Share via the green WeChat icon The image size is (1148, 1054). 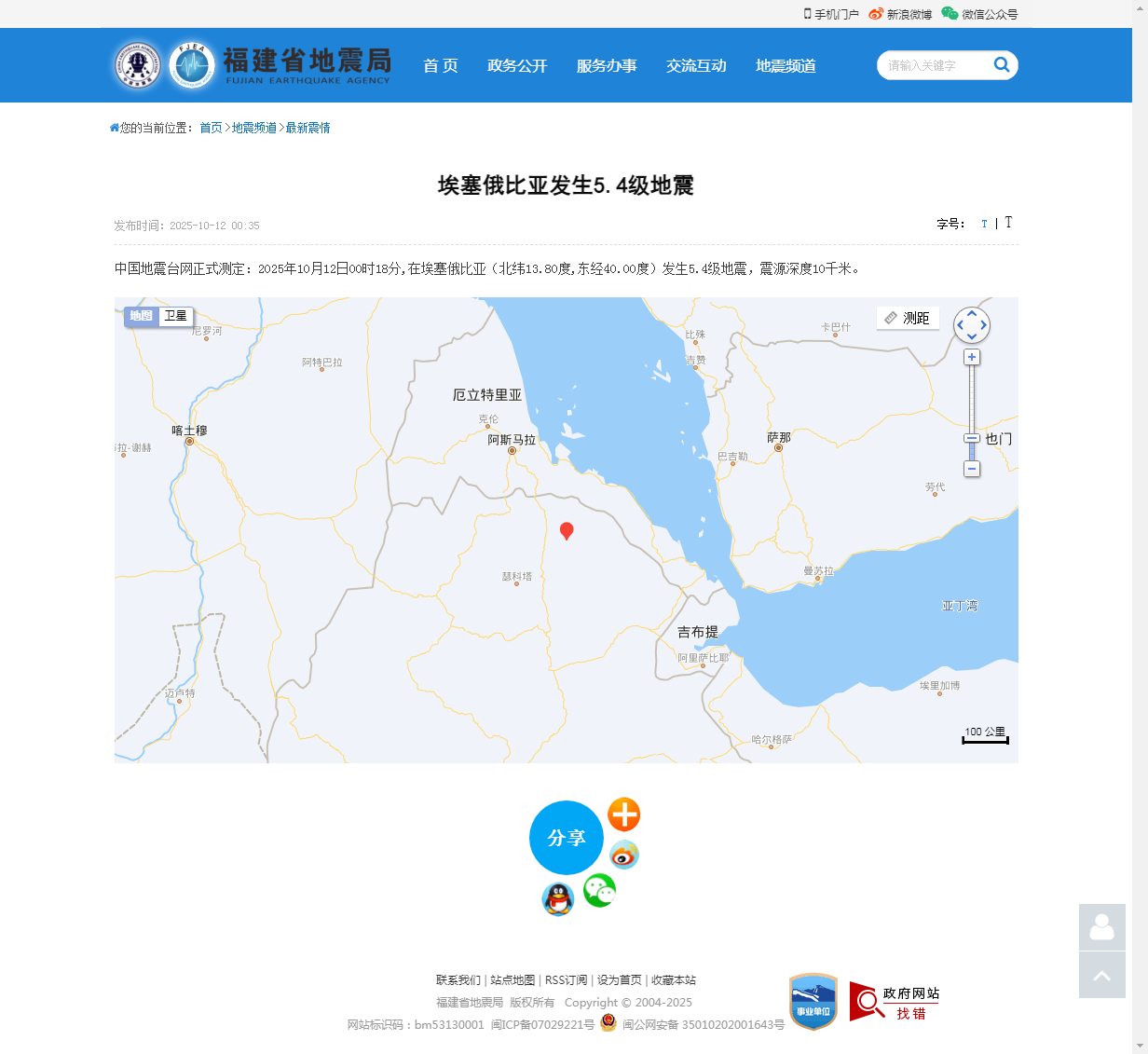click(x=599, y=890)
